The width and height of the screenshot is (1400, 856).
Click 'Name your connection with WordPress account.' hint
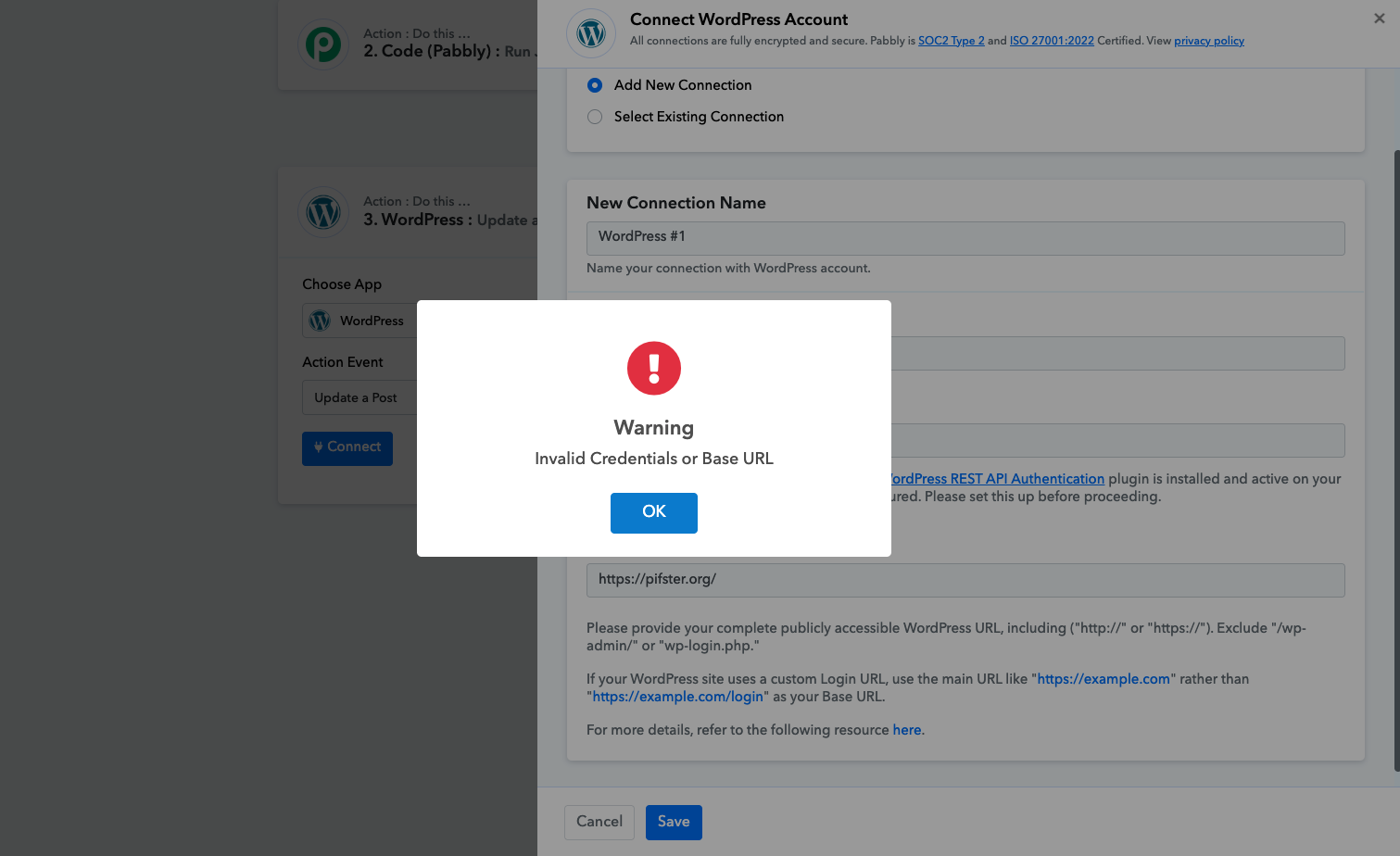click(728, 269)
